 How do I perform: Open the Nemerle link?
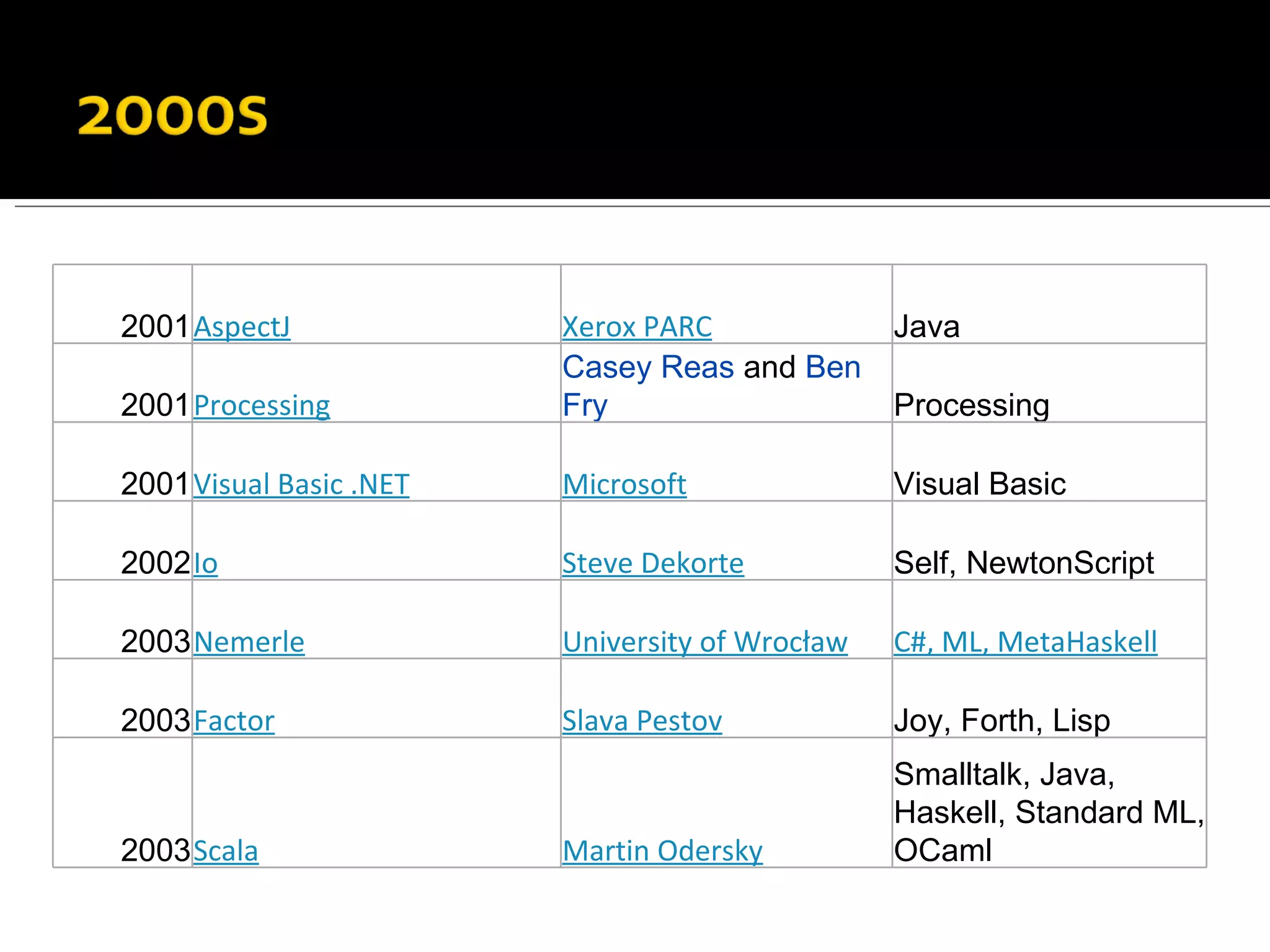249,642
